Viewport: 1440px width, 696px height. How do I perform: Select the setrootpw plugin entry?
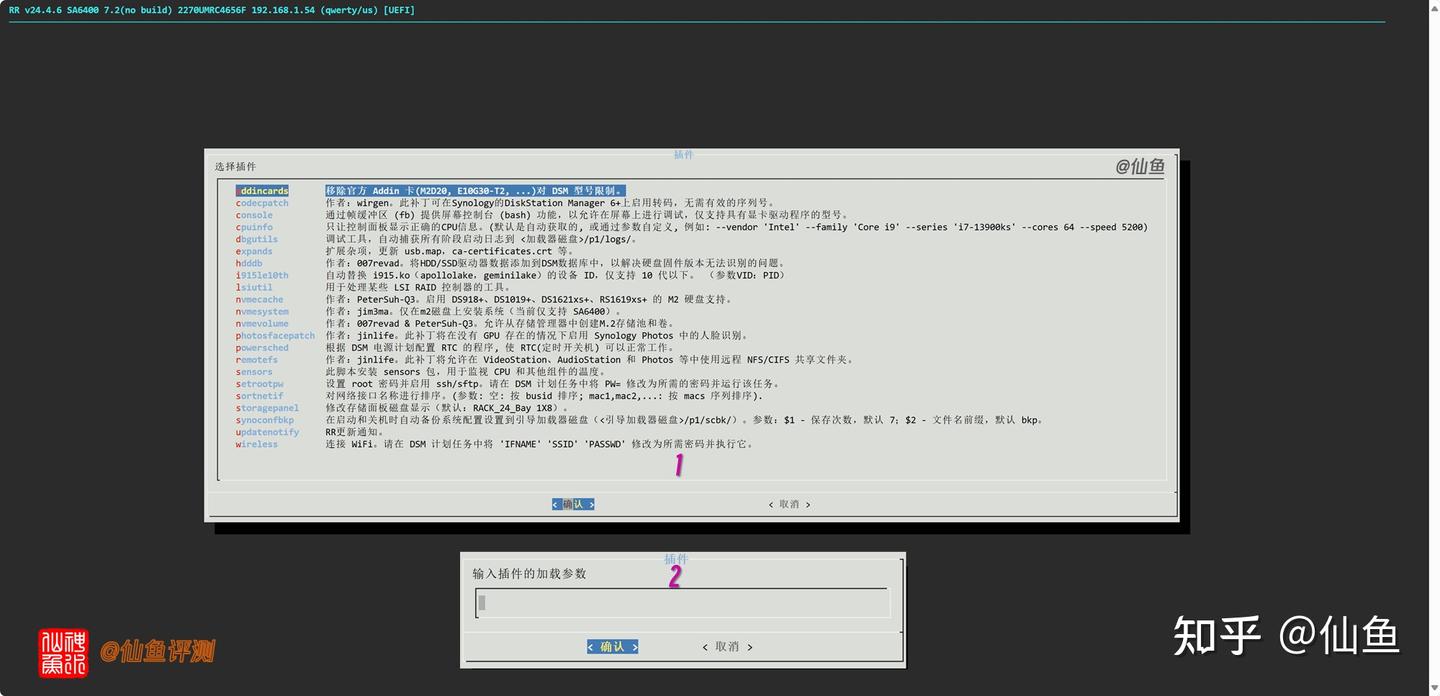508,384
